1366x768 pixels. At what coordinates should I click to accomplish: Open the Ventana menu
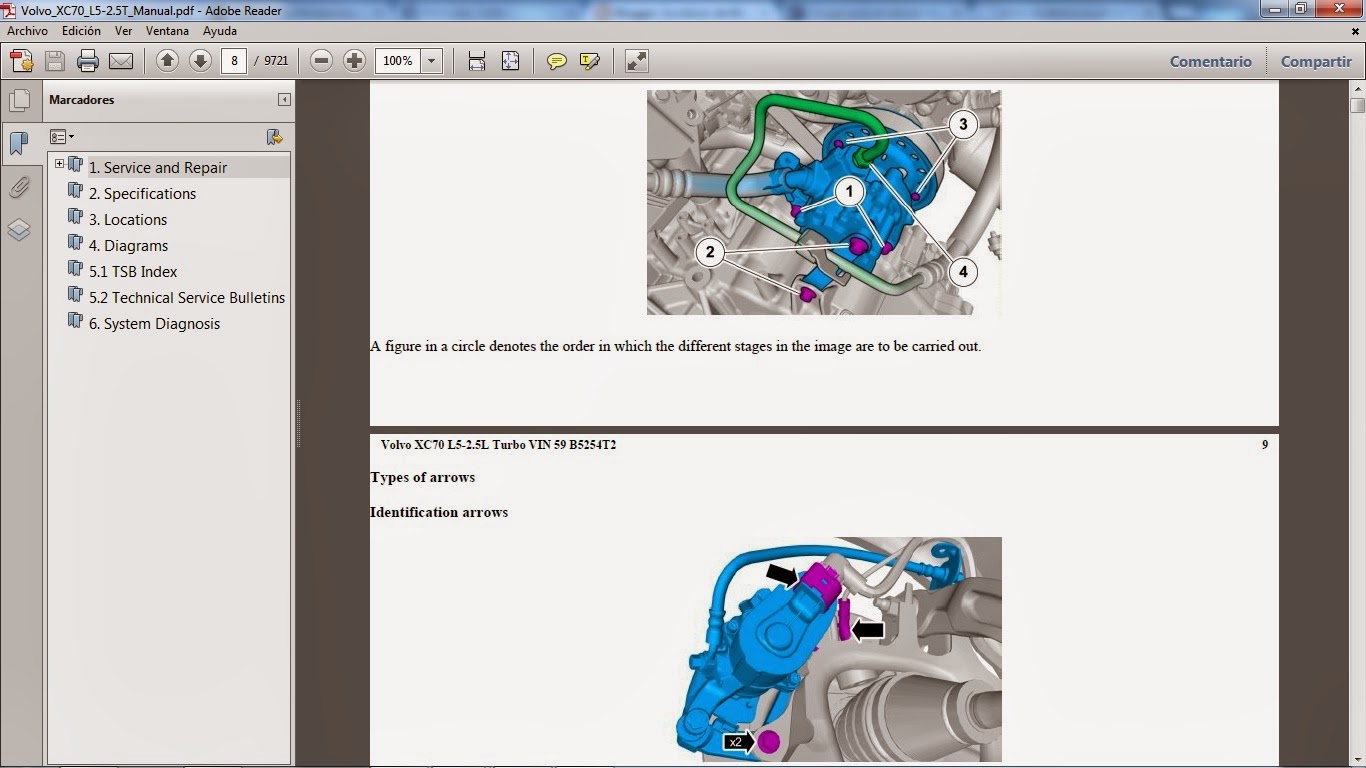[x=167, y=31]
